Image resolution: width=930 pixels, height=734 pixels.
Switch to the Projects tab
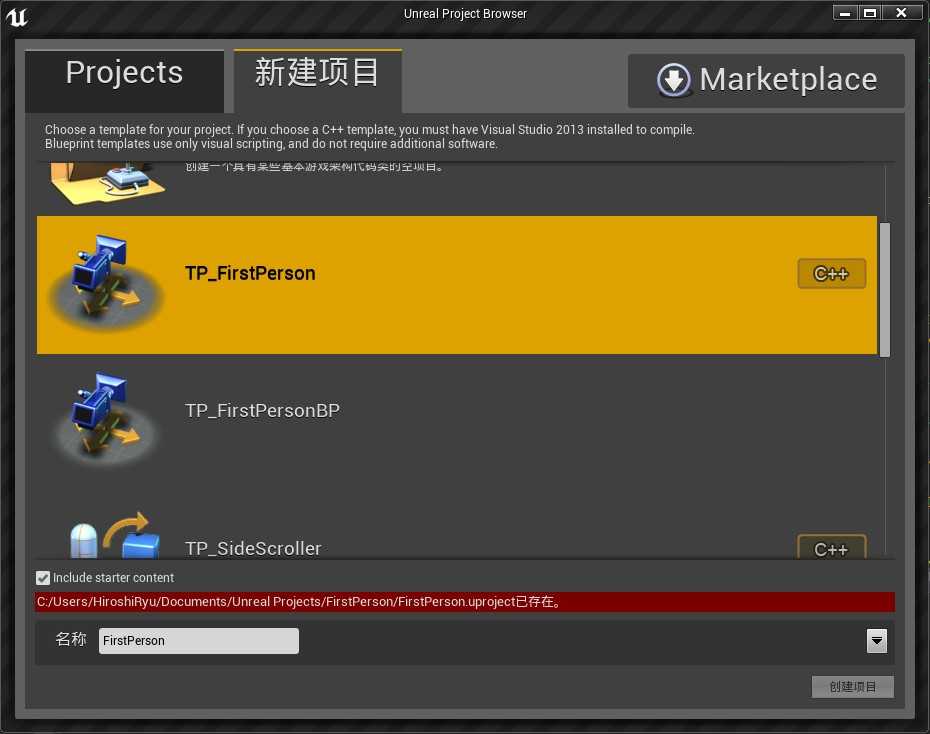click(x=125, y=81)
